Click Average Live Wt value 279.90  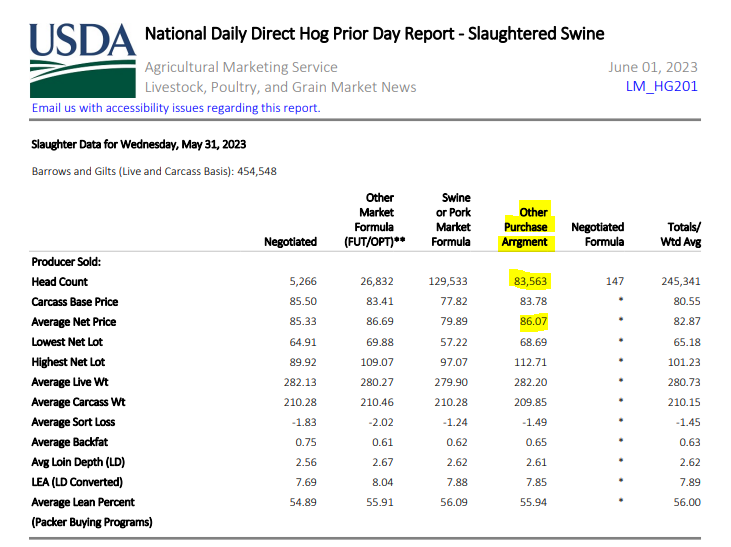click(451, 382)
